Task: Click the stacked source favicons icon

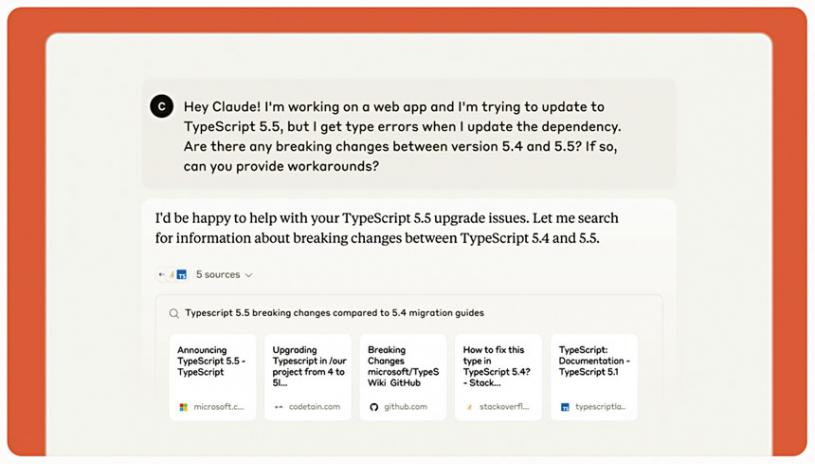Action: click(172, 274)
